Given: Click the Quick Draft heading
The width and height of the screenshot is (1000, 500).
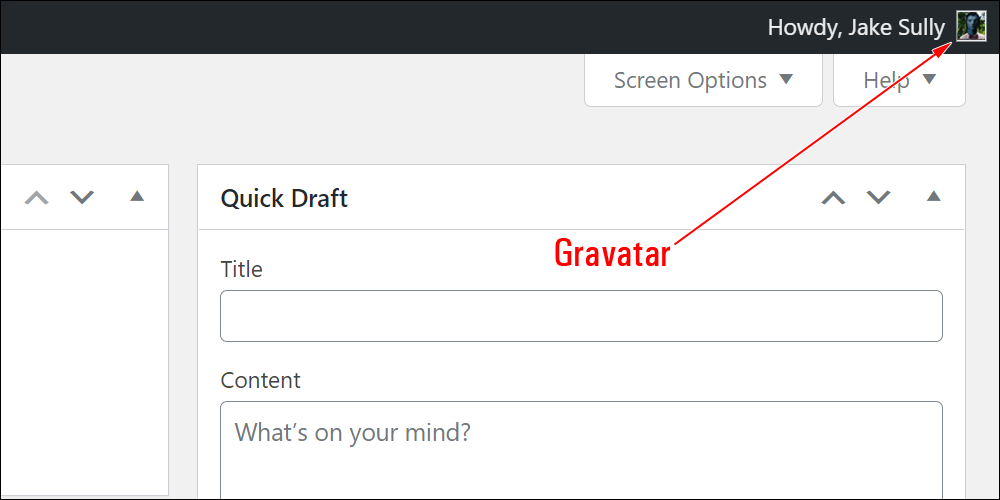Looking at the screenshot, I should (x=284, y=198).
